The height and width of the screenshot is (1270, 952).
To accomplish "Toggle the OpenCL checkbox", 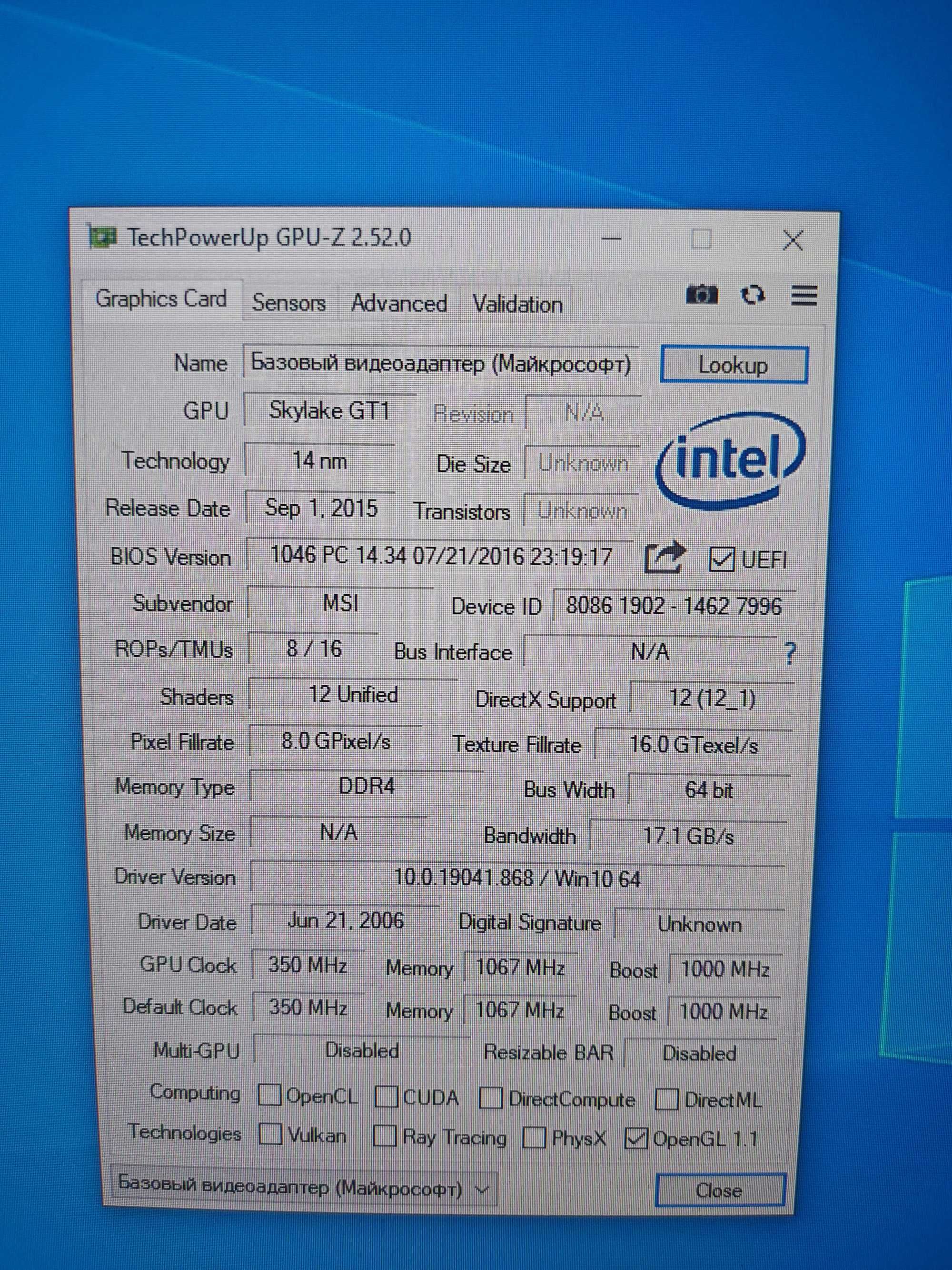I will (x=269, y=1095).
